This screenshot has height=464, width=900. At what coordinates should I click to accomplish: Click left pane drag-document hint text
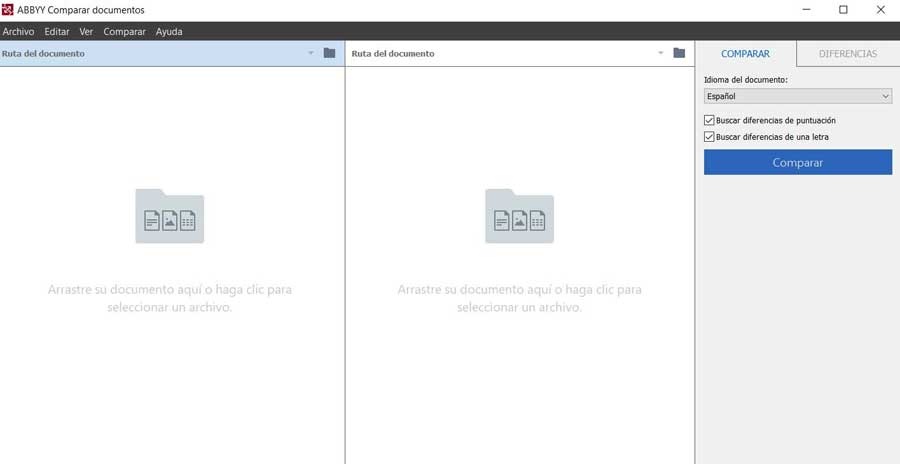coord(170,299)
